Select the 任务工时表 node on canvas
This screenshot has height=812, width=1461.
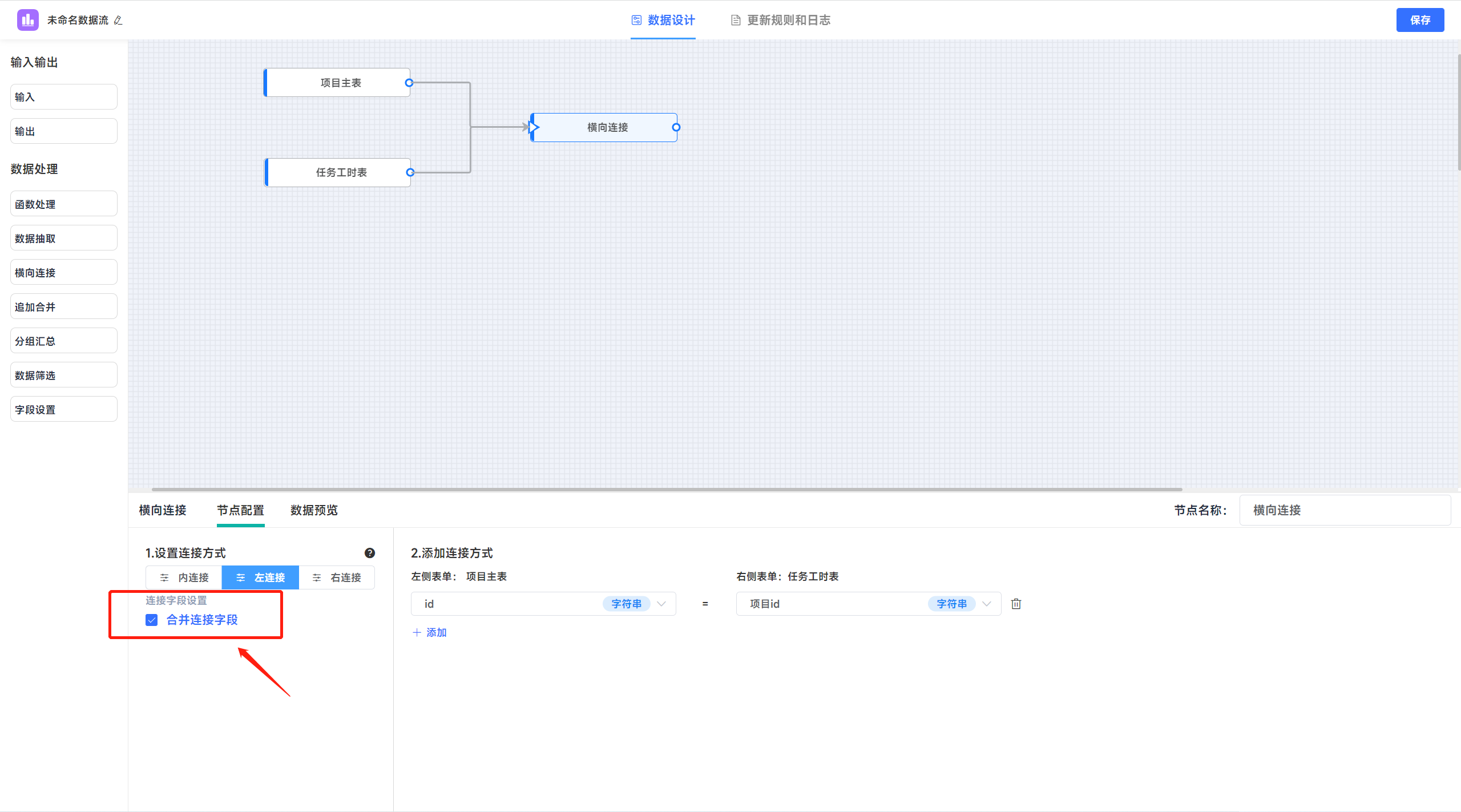(338, 172)
